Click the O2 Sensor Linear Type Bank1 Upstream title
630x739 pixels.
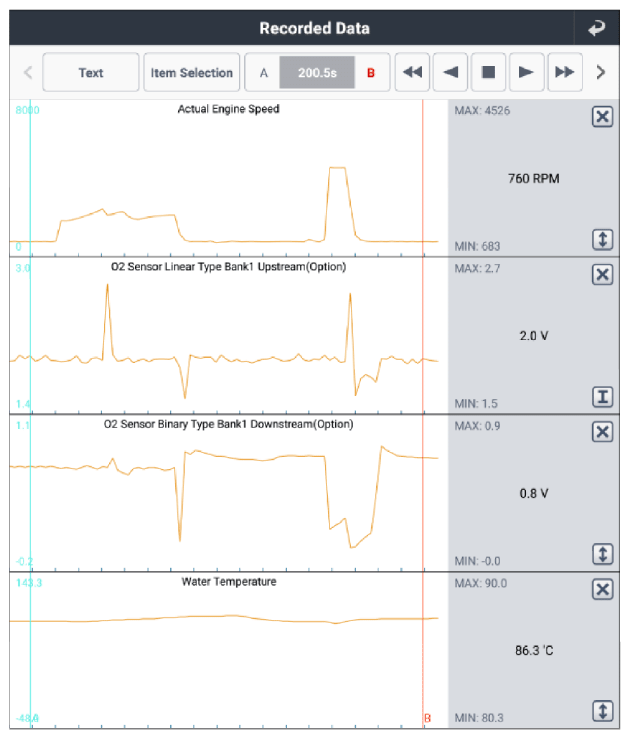point(229,267)
